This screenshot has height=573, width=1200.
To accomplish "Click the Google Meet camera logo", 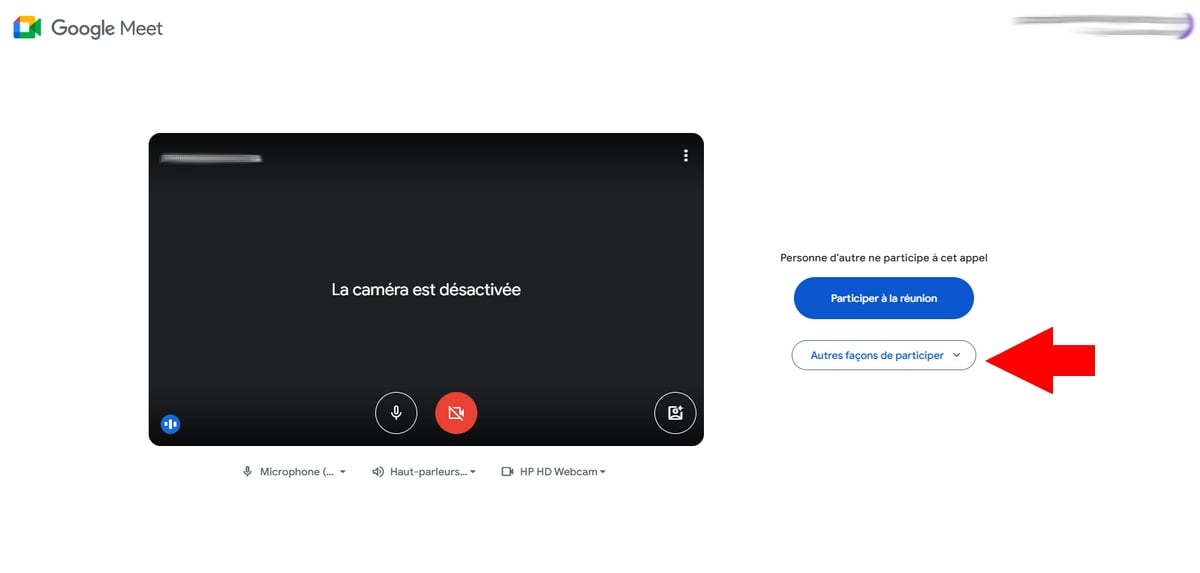I will click(27, 28).
